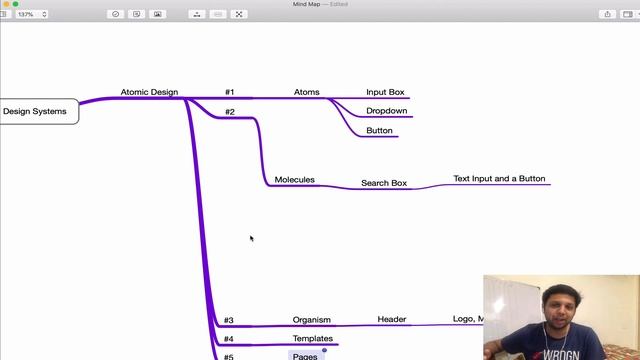Viewport: 640px width, 360px height.
Task: Select the Templates node
Action: pos(313,338)
